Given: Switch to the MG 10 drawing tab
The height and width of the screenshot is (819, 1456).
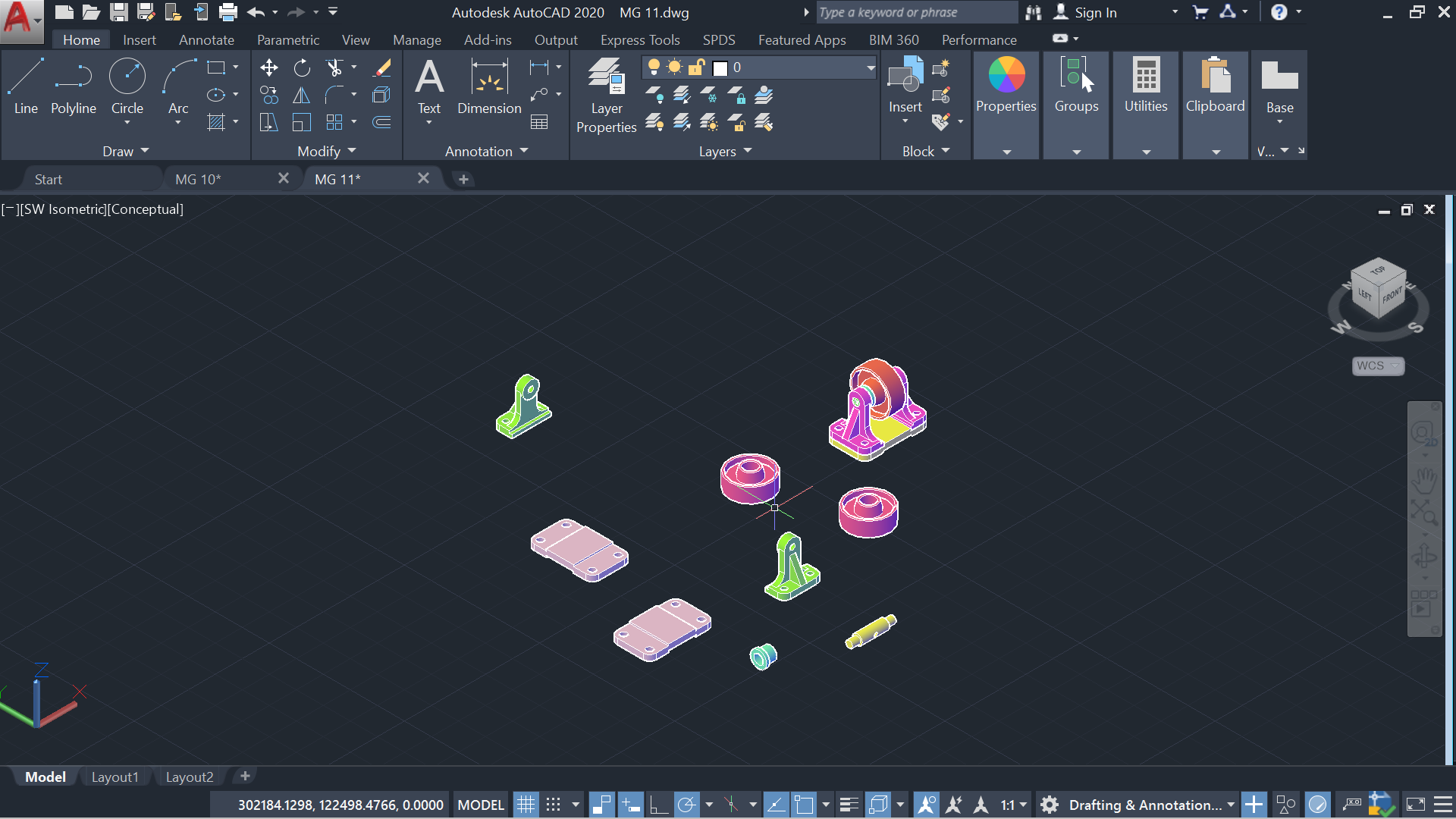Looking at the screenshot, I should tap(199, 179).
